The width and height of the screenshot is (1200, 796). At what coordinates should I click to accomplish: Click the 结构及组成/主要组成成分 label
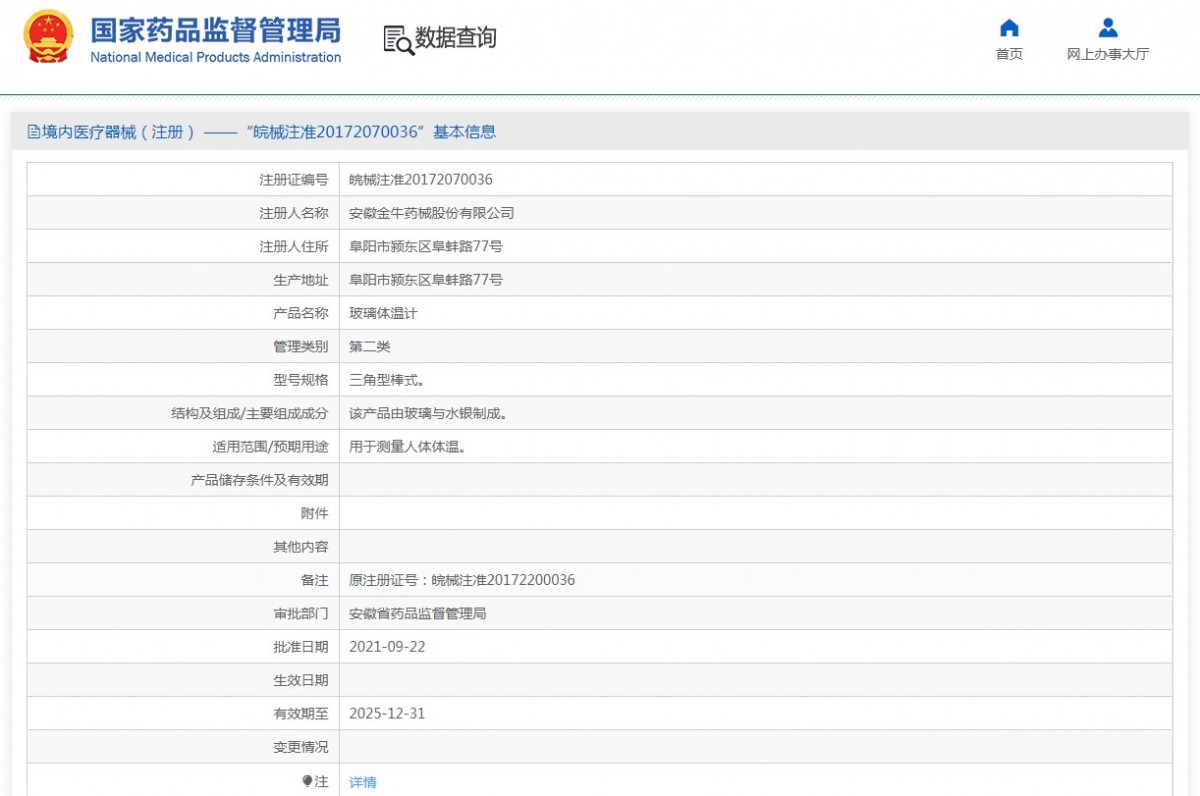pyautogui.click(x=250, y=413)
